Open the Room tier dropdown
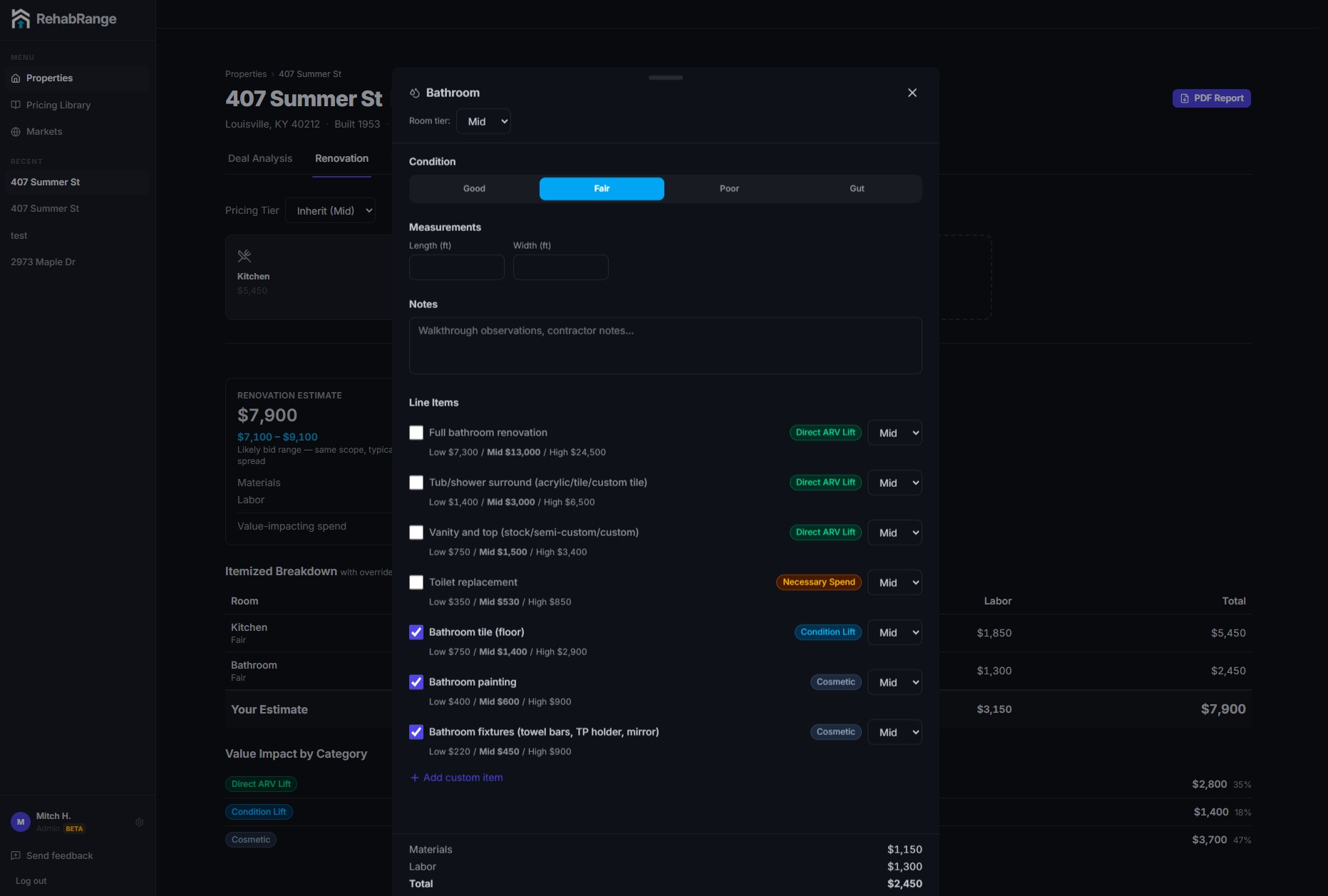Screen dimensions: 1328x896 483,121
